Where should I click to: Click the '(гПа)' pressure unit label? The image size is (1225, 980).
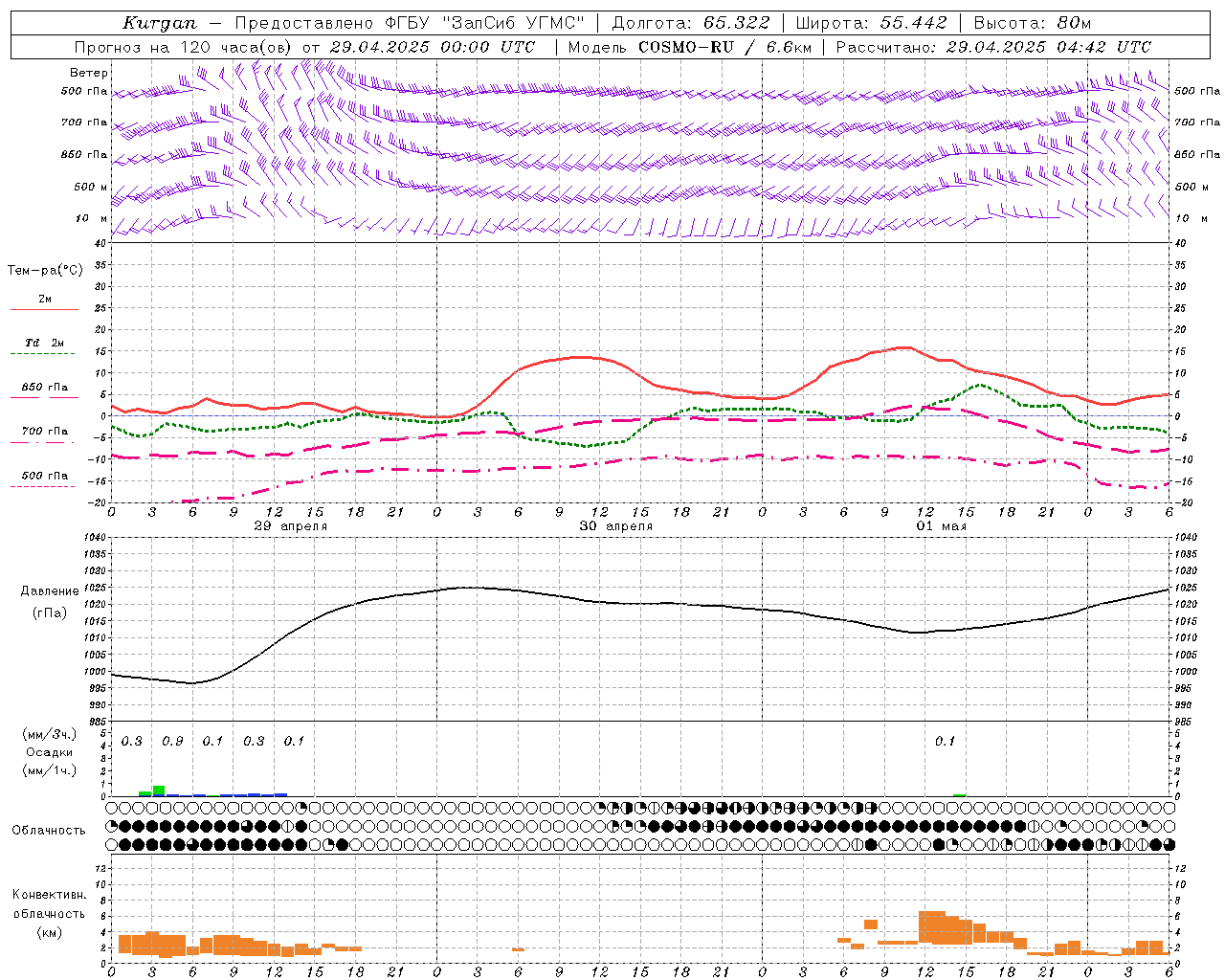[50, 613]
